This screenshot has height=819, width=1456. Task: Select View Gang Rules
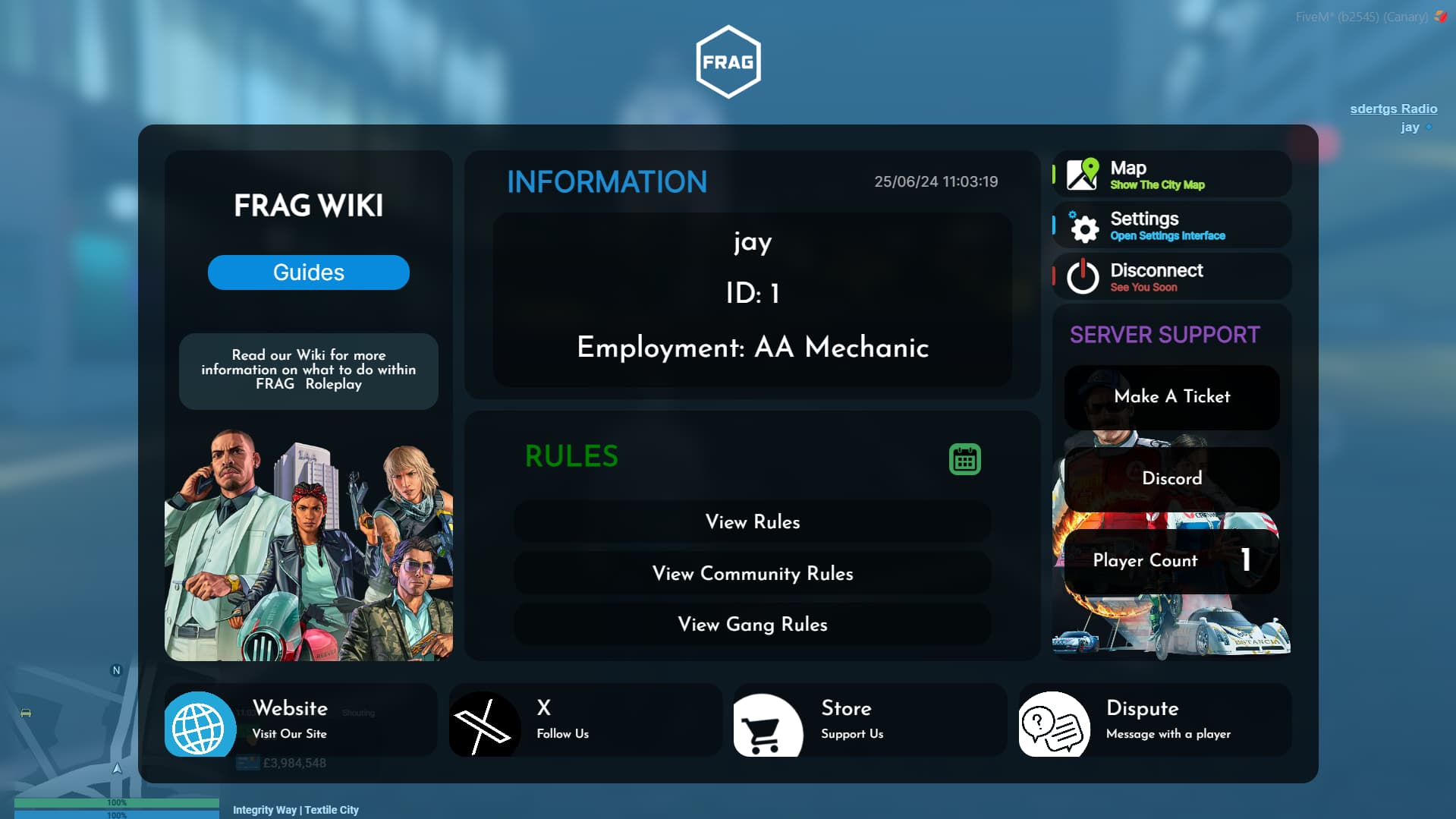click(x=753, y=624)
